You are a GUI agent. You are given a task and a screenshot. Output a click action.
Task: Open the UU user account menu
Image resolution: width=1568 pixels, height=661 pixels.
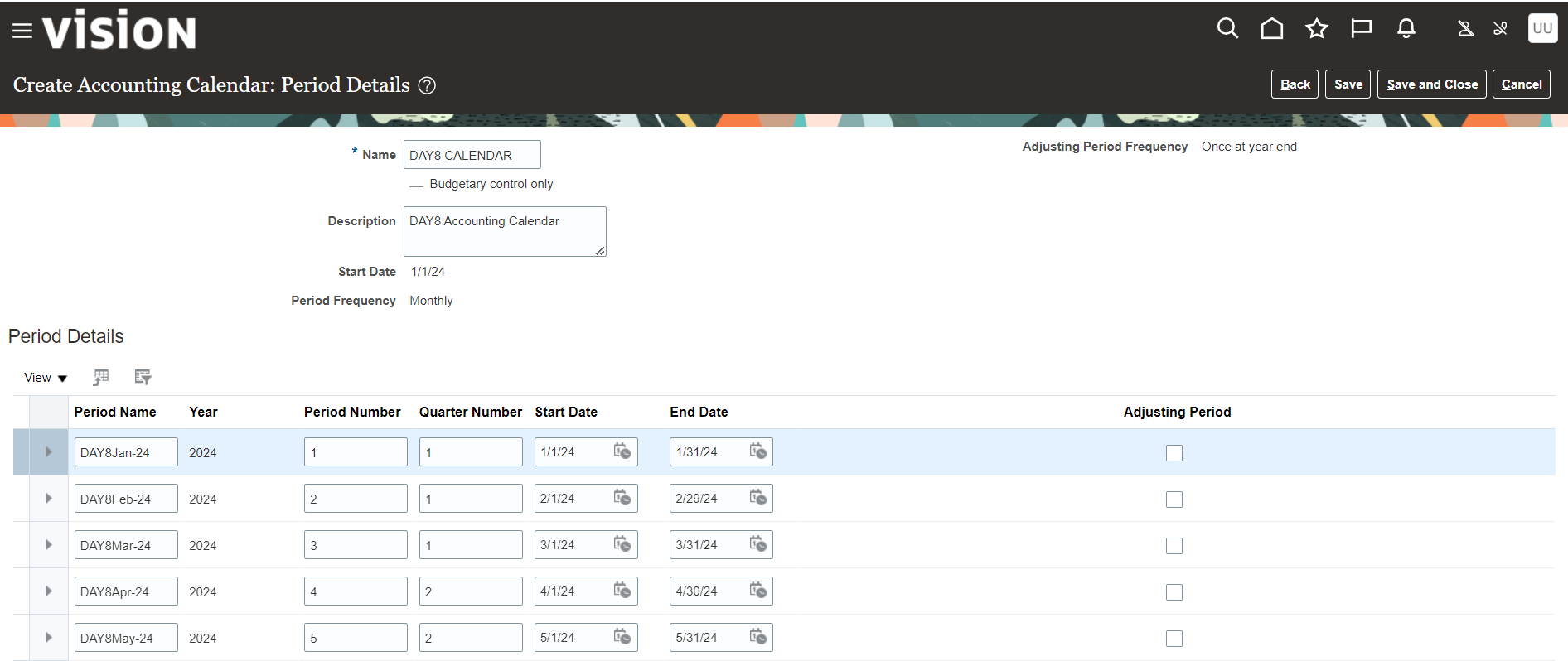click(x=1542, y=28)
